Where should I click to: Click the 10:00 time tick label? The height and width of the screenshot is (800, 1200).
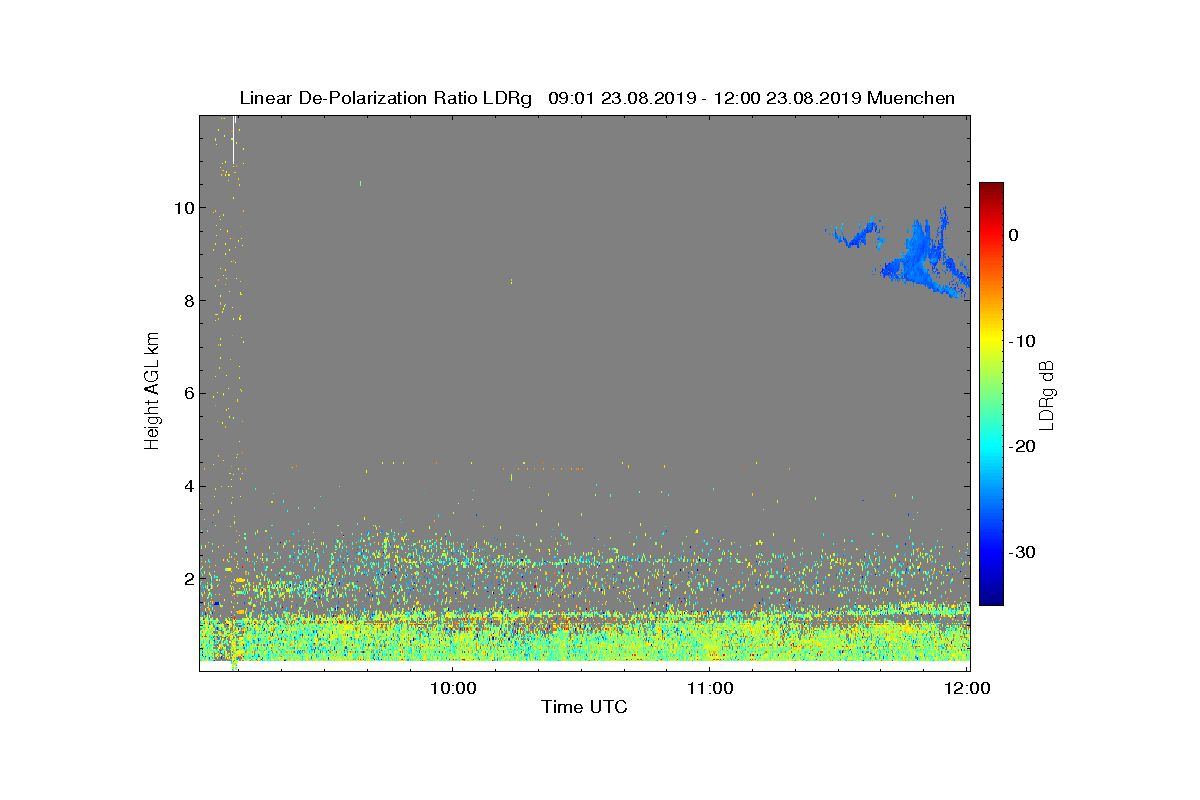(452, 688)
